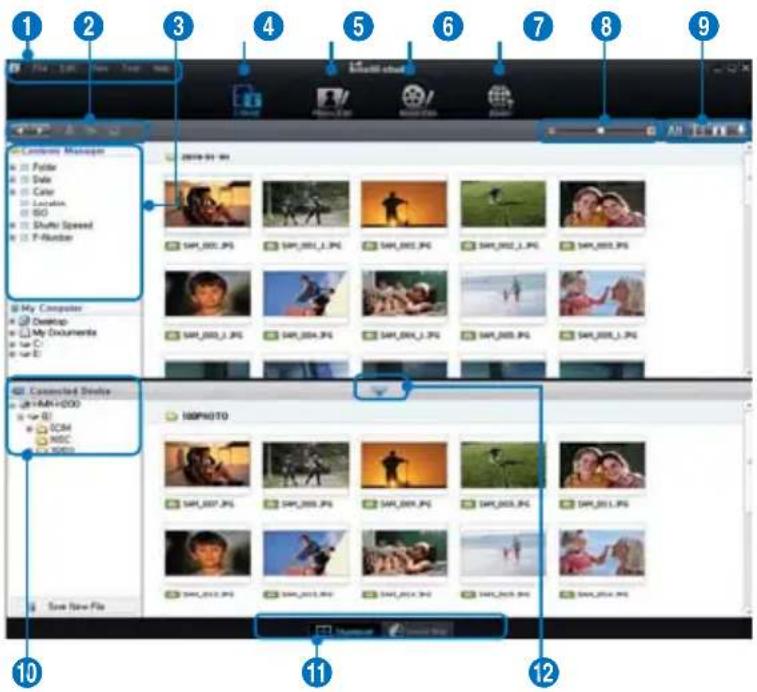
Task: Toggle the video-only file filter
Action: coord(719,130)
